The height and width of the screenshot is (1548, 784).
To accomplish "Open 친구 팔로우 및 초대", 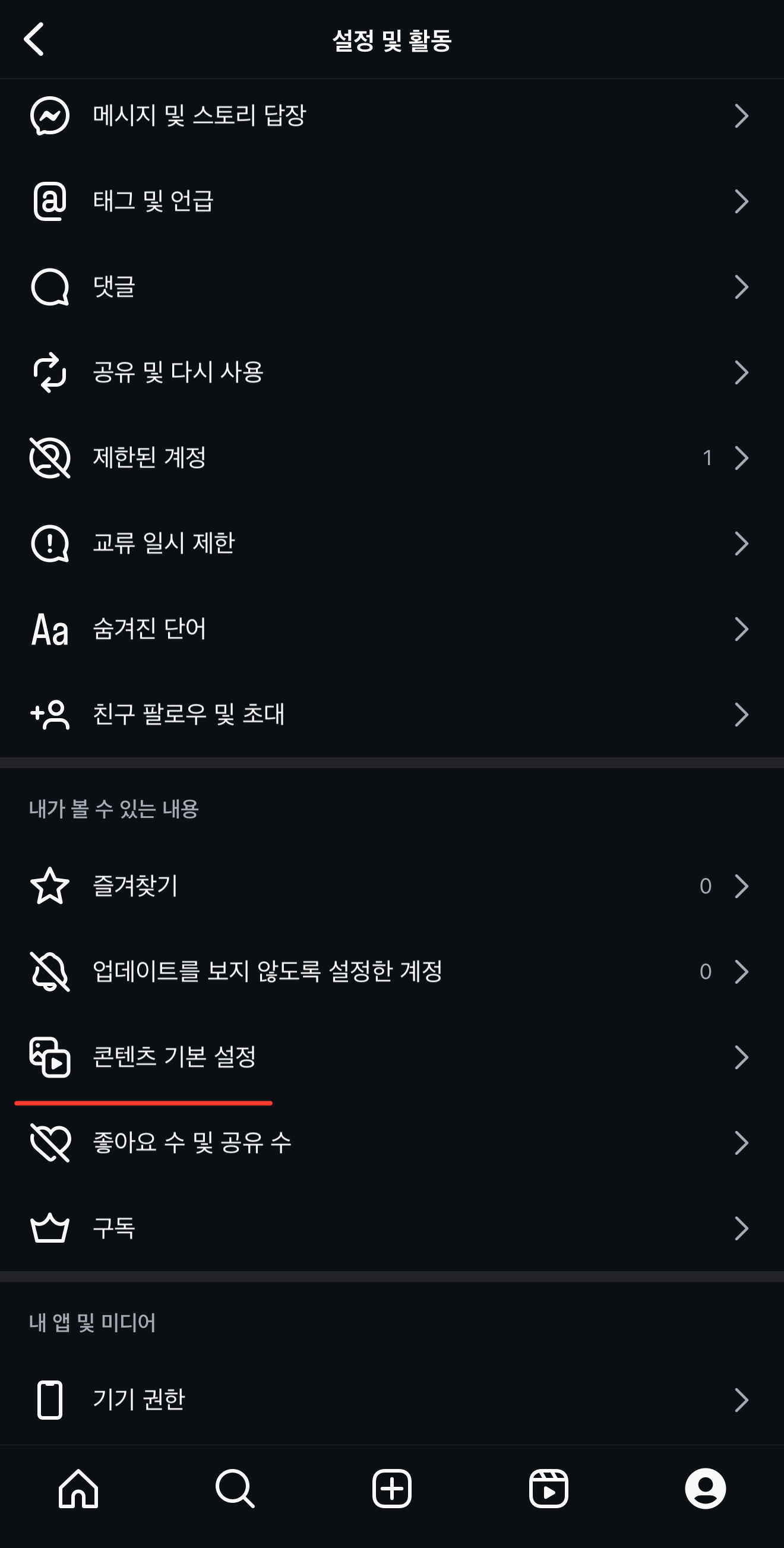I will (391, 715).
